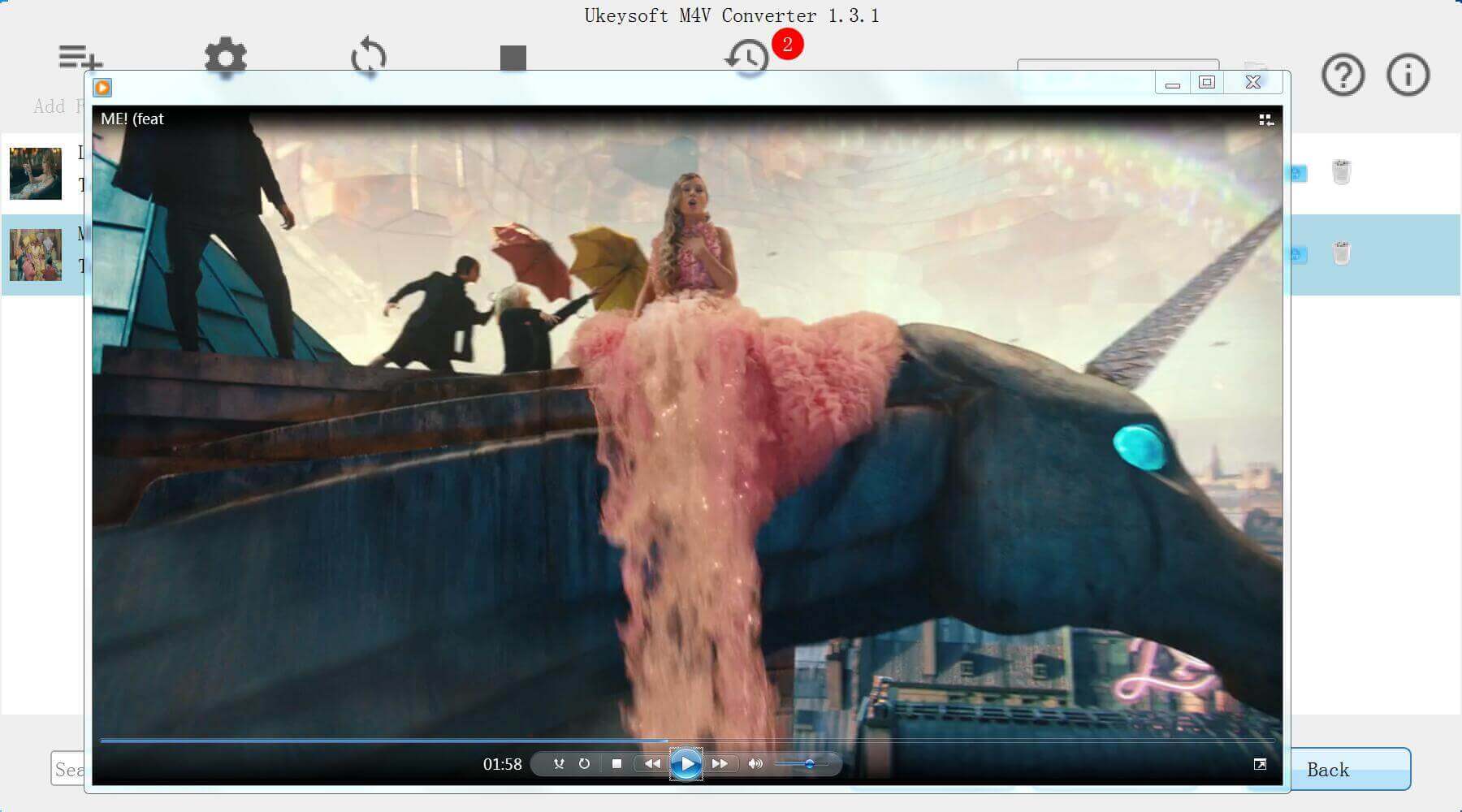The height and width of the screenshot is (812, 1462).
Task: Click the ME! (feat video title text
Action: coord(132,119)
